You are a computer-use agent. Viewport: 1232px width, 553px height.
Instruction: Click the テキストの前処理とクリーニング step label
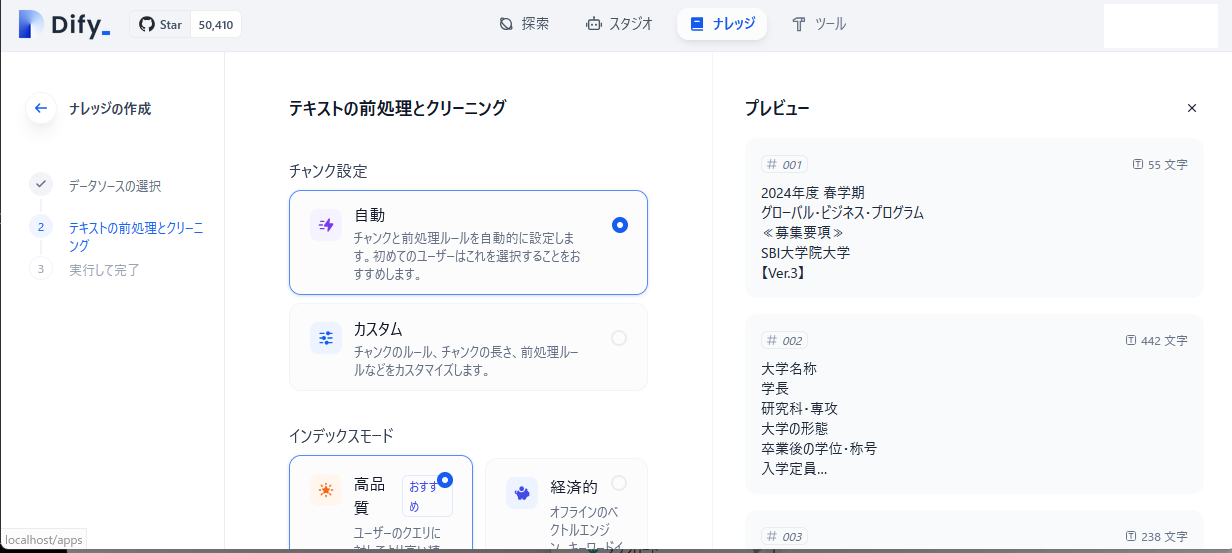[x=136, y=236]
